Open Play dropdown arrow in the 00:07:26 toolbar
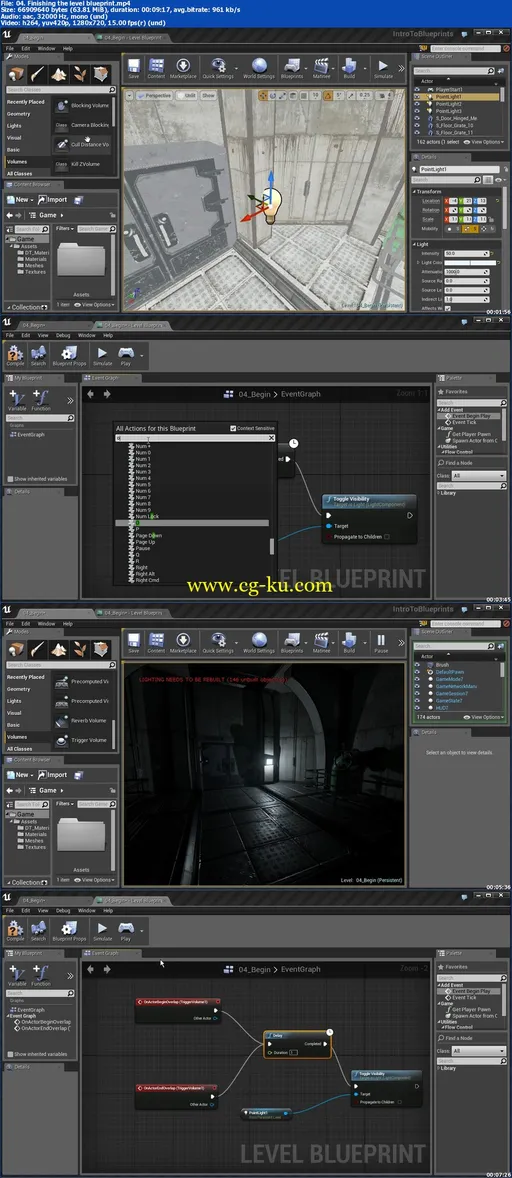Viewport: 512px width, 1178px height. [141, 929]
